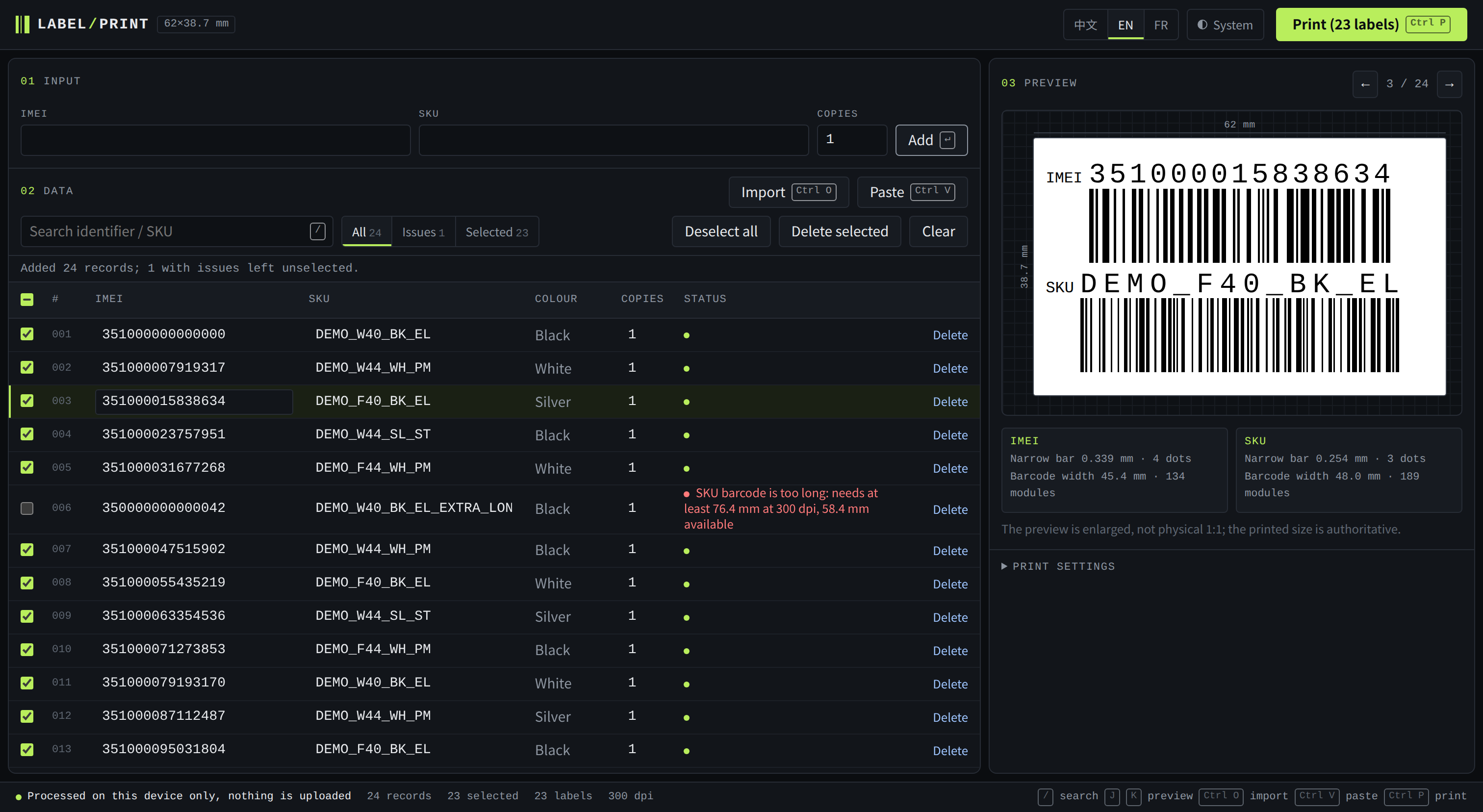The width and height of the screenshot is (1483, 812).
Task: Click '300 dpi' in status bar
Action: 630,796
